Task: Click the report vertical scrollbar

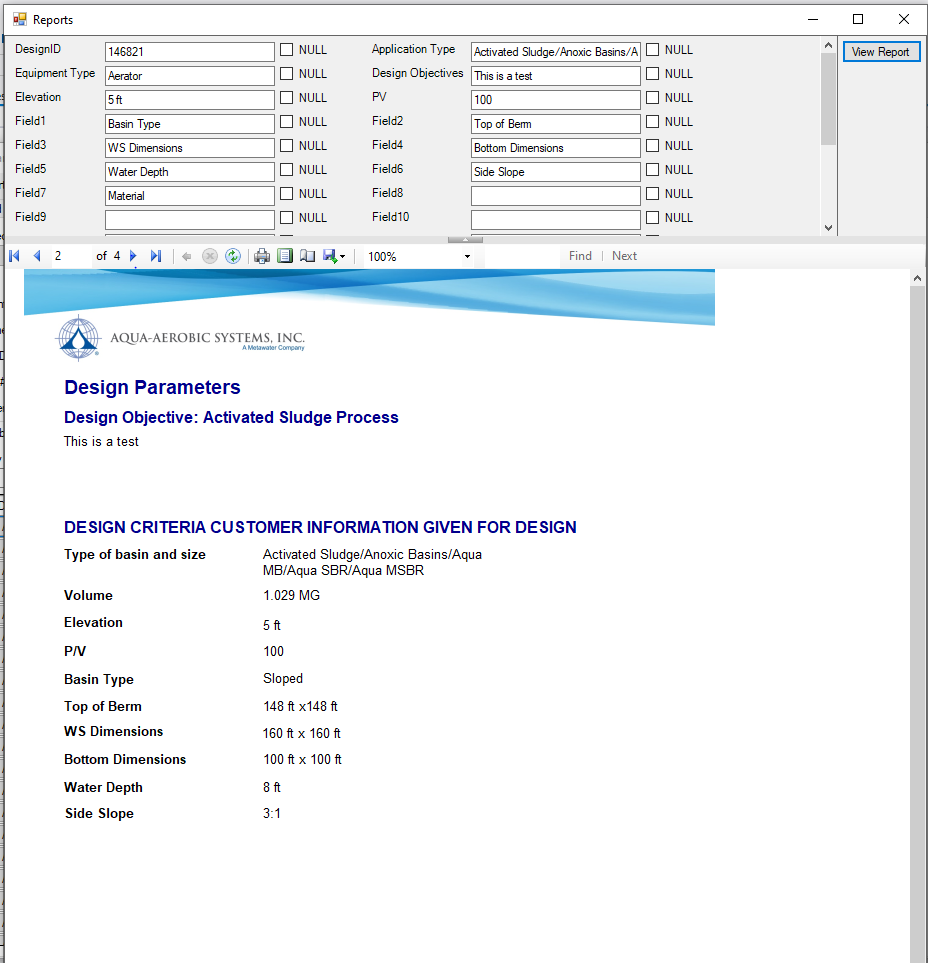Action: (917, 600)
